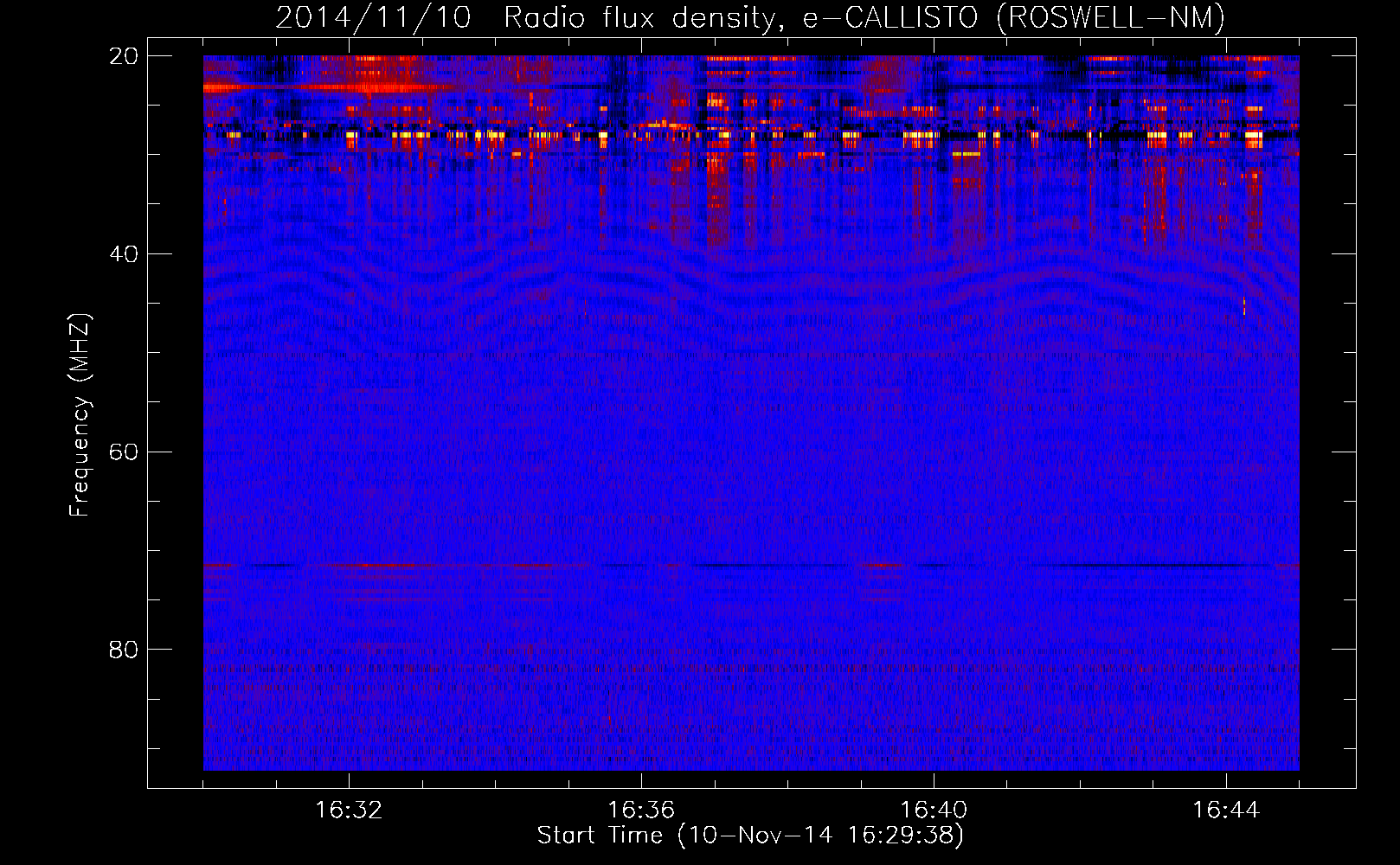Click the "Start Time (10-Nov-14 16:29:38)" label
This screenshot has height=865, width=1400.
(750, 836)
